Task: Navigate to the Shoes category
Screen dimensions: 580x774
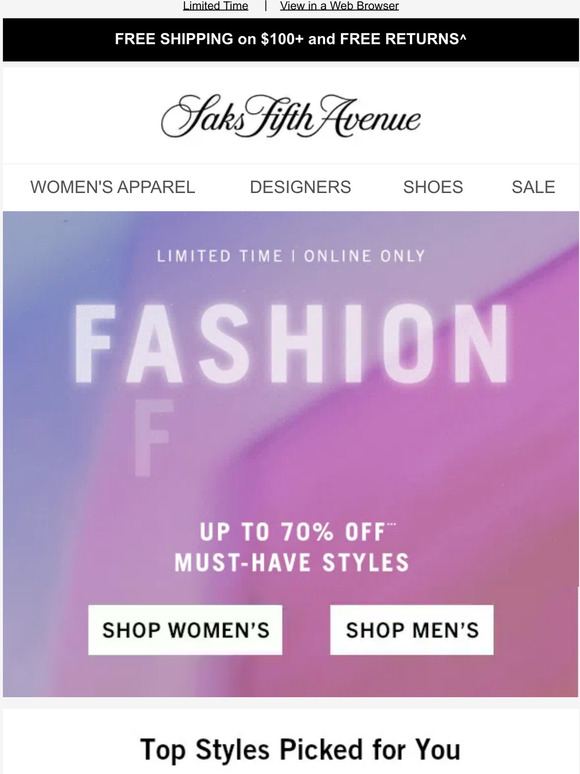Action: coord(433,187)
